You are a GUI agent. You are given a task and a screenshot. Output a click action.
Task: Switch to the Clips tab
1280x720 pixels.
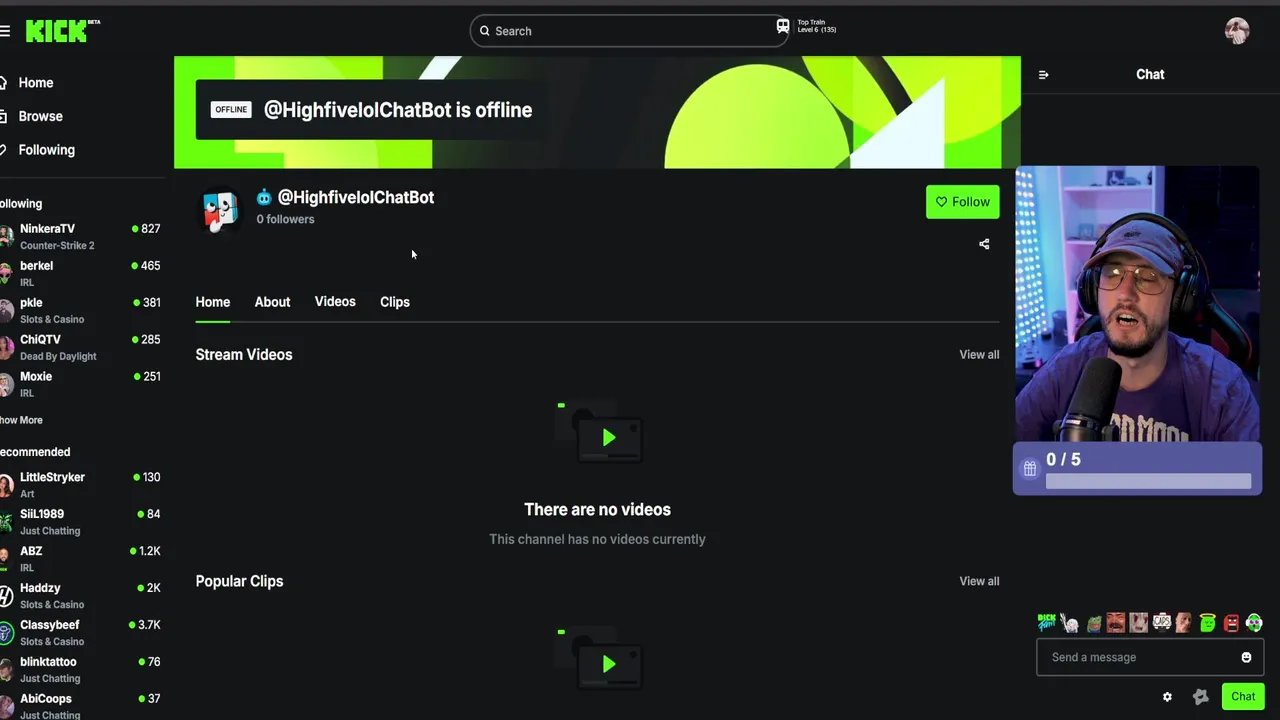coord(395,302)
